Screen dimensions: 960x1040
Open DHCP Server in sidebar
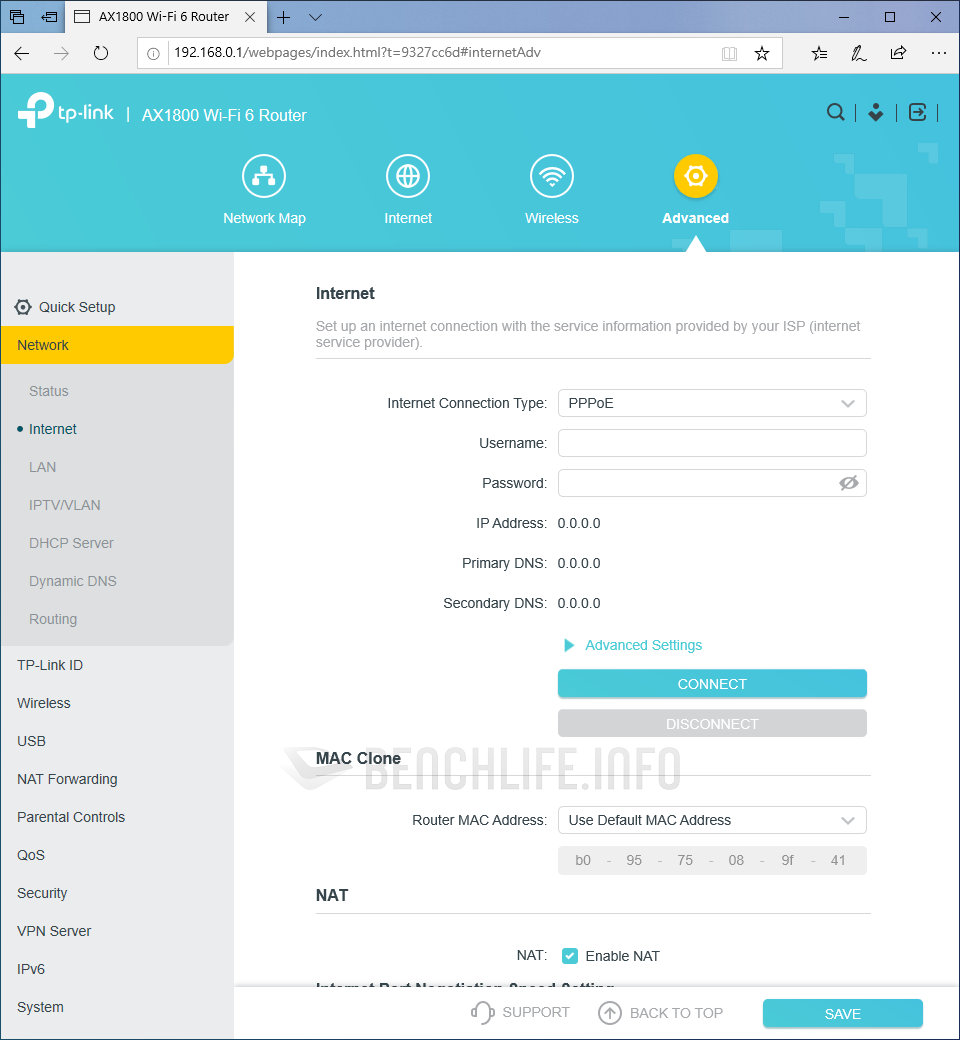[71, 543]
